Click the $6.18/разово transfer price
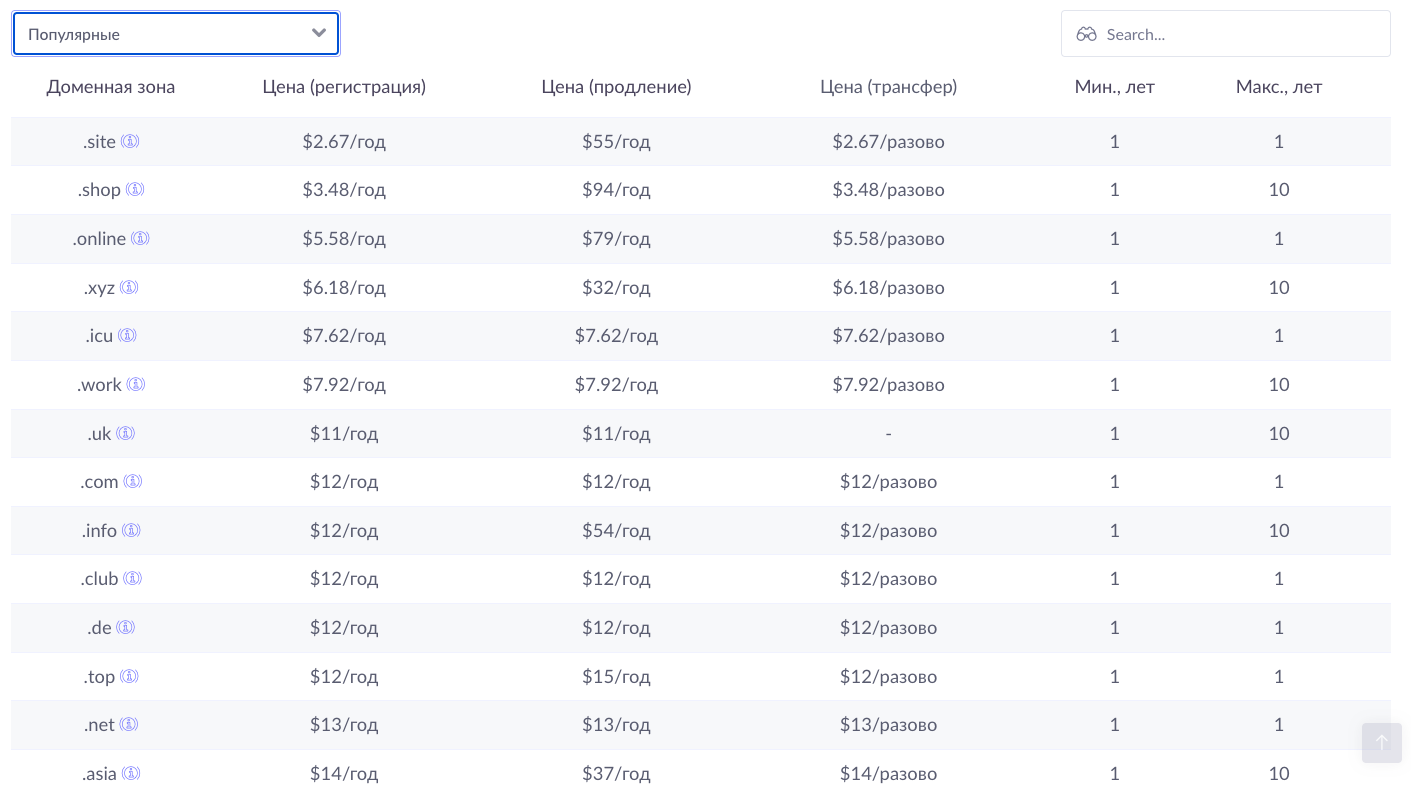 pos(888,288)
